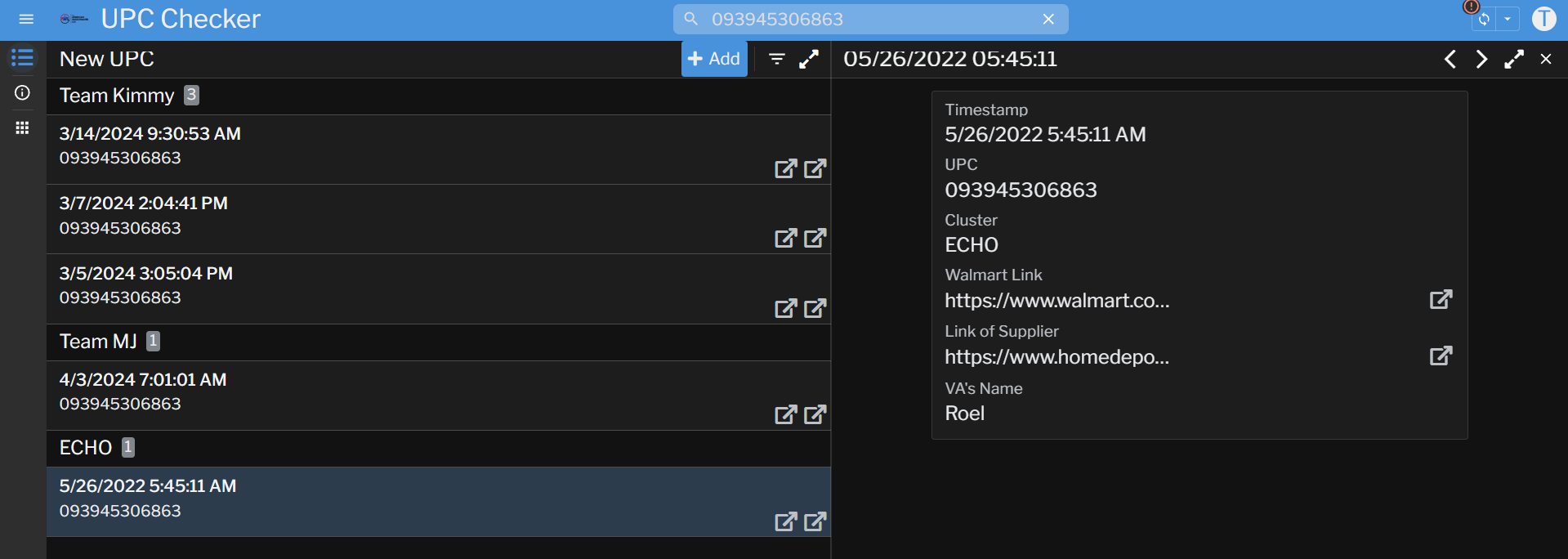Open the user profile avatar T
The height and width of the screenshot is (559, 1568).
[1543, 19]
